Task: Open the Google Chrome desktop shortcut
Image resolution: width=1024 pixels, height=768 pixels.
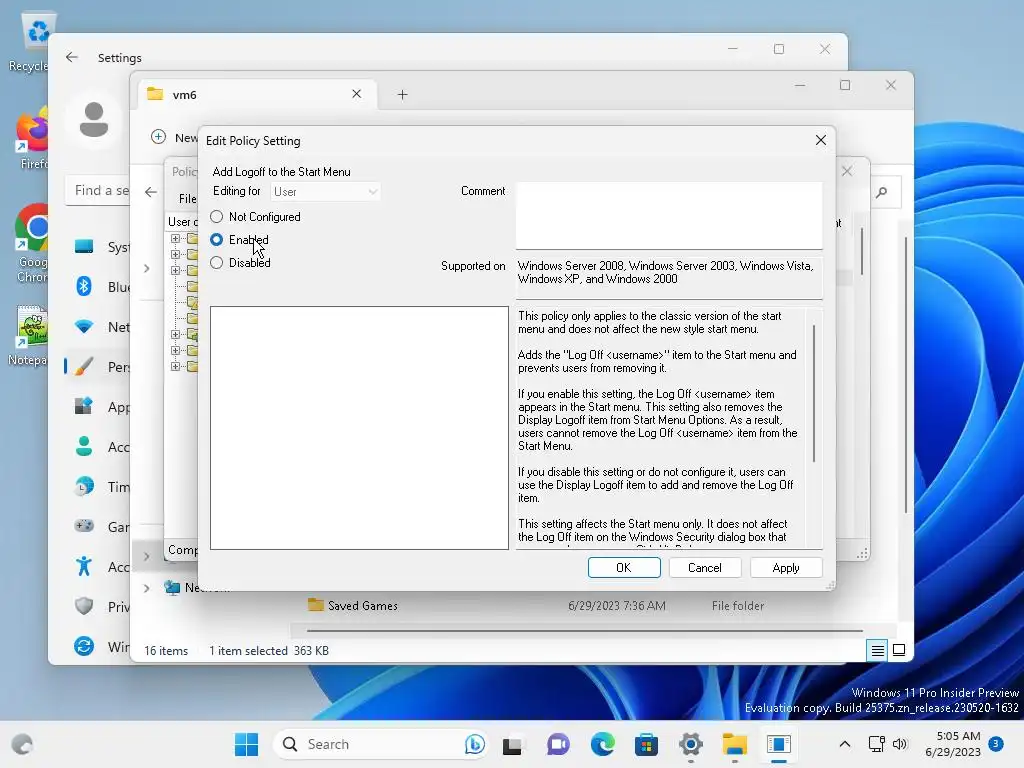Action: [32, 244]
